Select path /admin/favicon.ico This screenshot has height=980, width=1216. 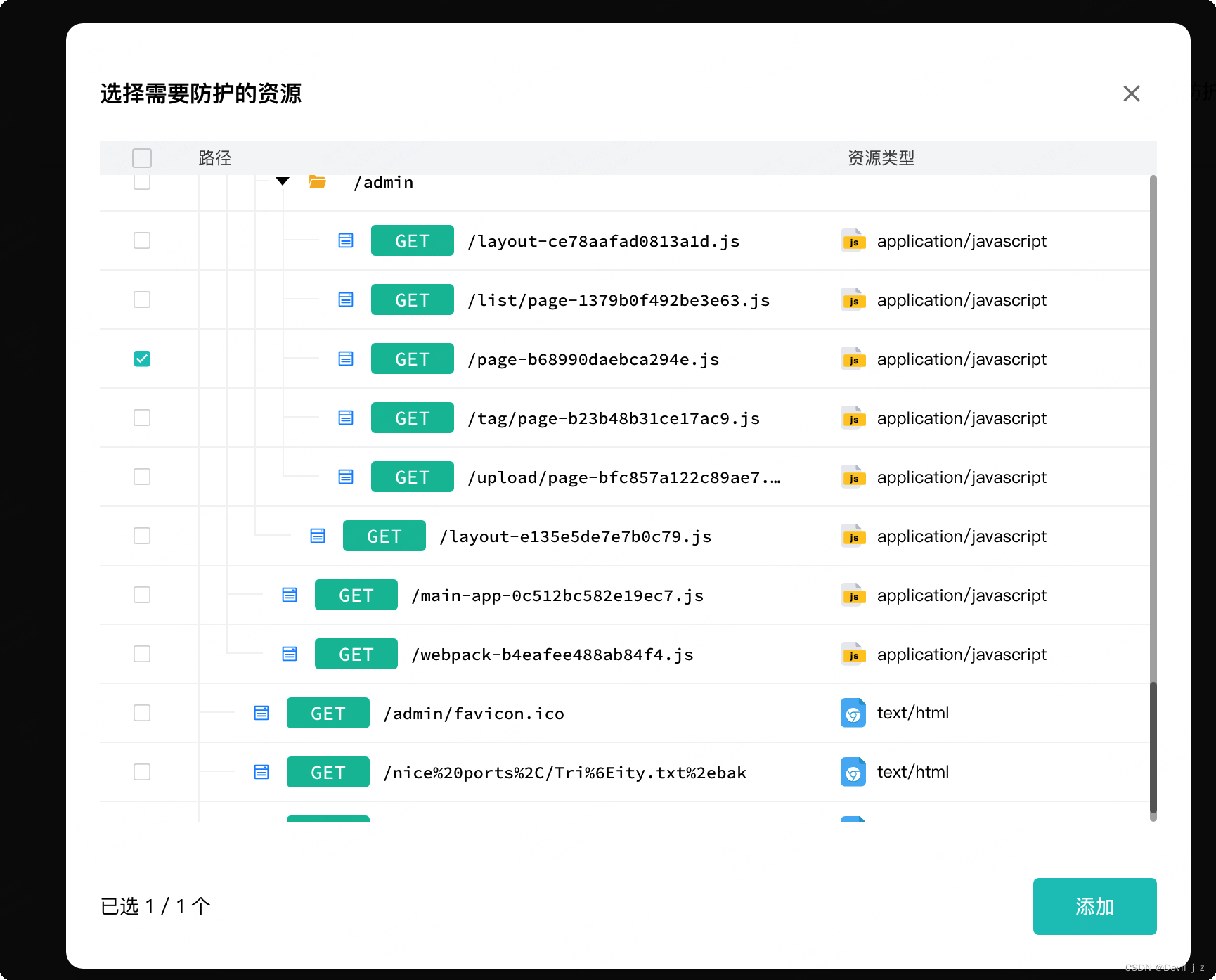[x=474, y=714]
